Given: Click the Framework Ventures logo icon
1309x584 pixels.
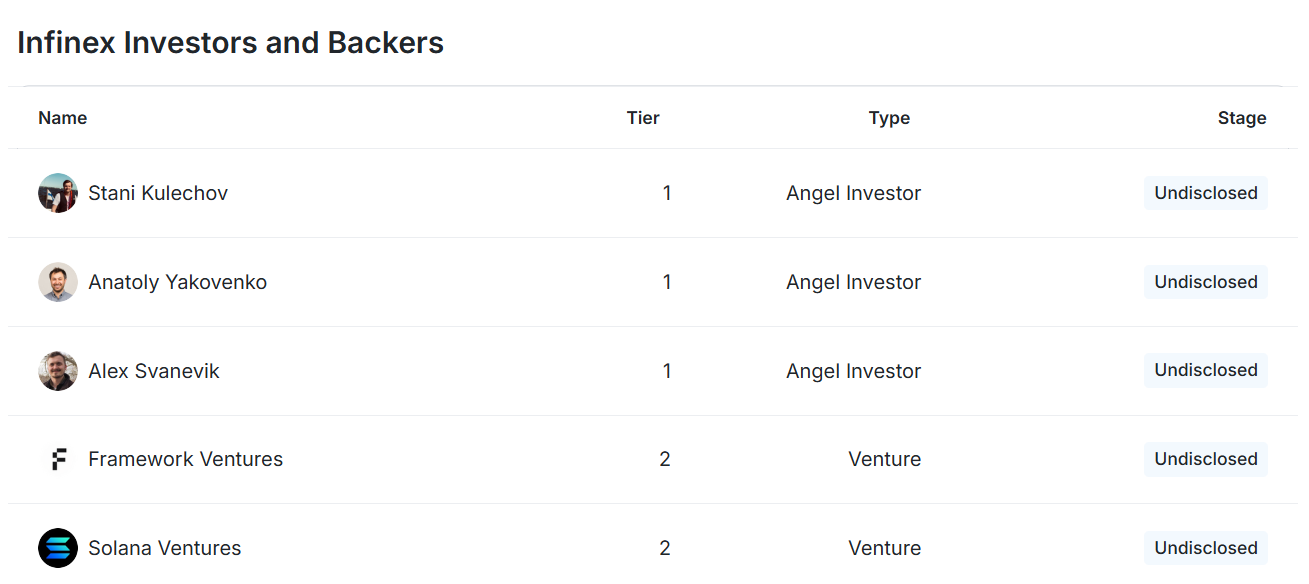Looking at the screenshot, I should coord(58,459).
